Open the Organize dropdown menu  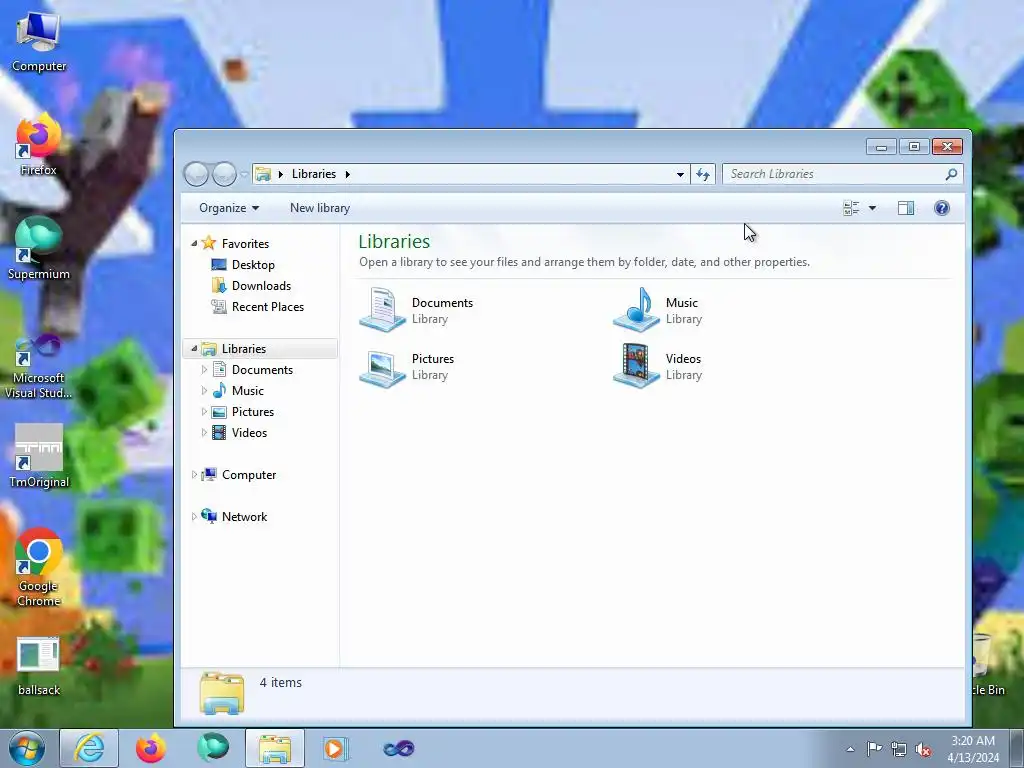(229, 208)
